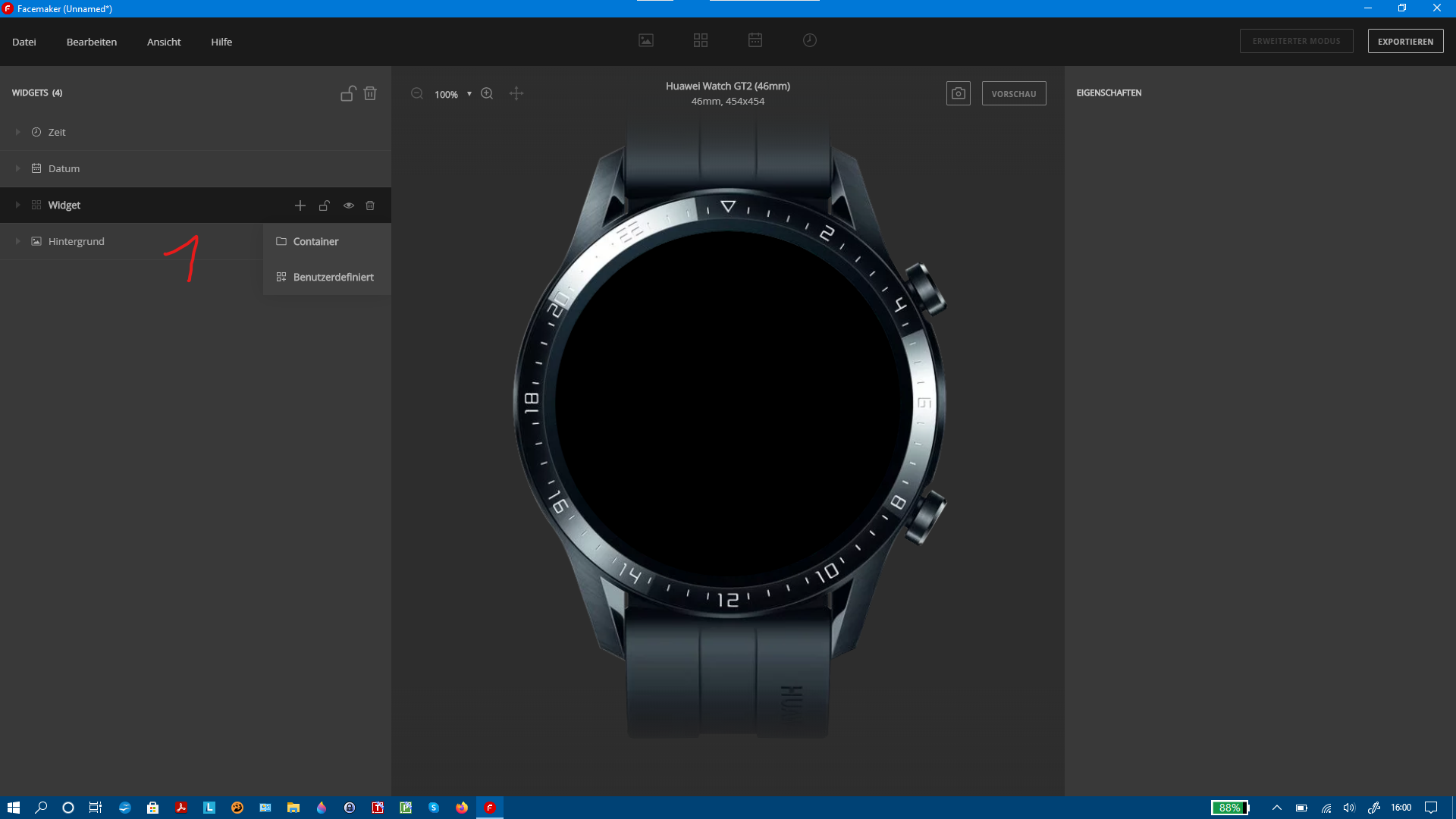Viewport: 1456px width, 819px height.
Task: Click the 88% battery indicator
Action: pos(1230,808)
